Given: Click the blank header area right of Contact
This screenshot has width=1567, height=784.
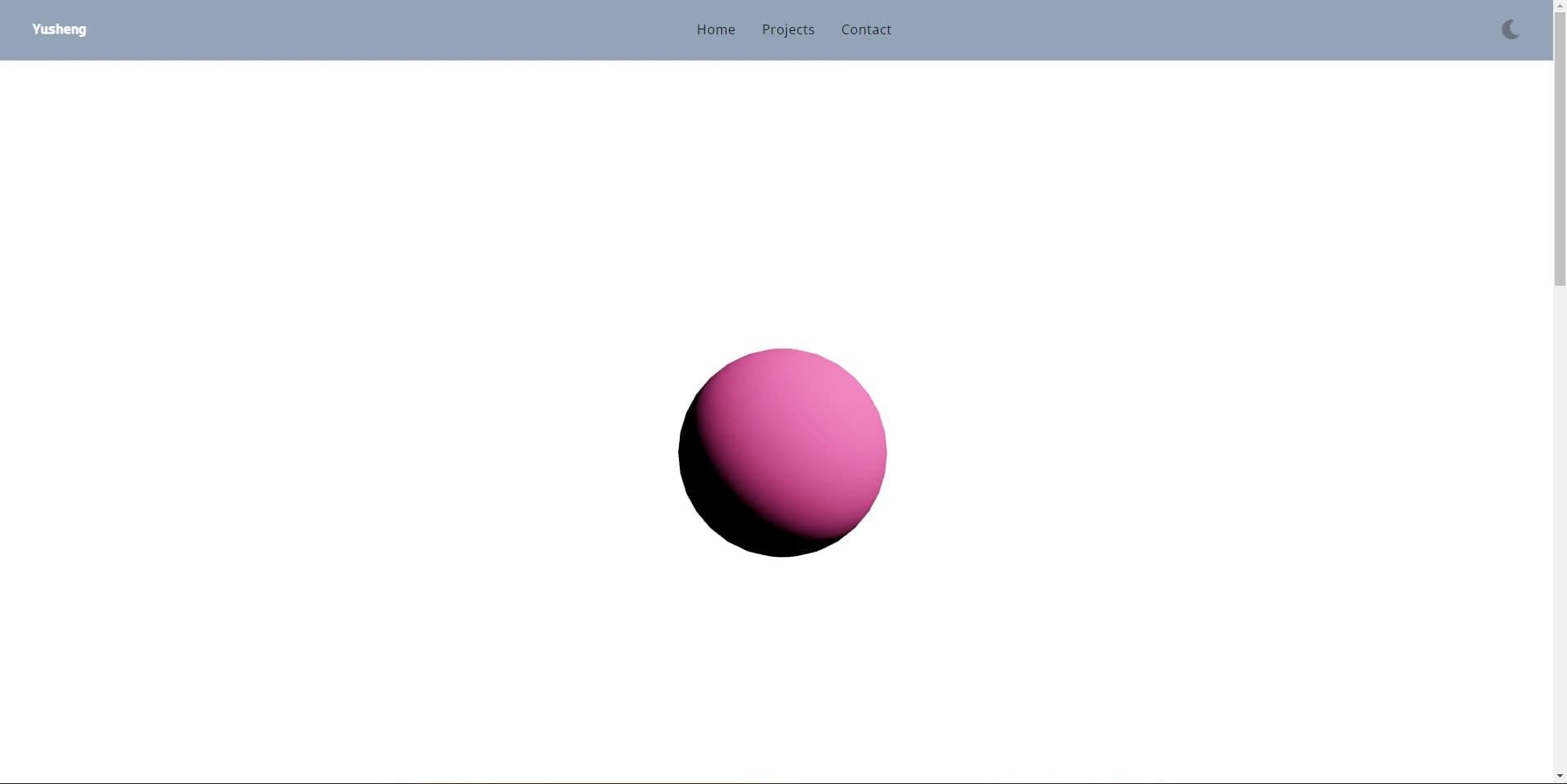Looking at the screenshot, I should point(1185,29).
